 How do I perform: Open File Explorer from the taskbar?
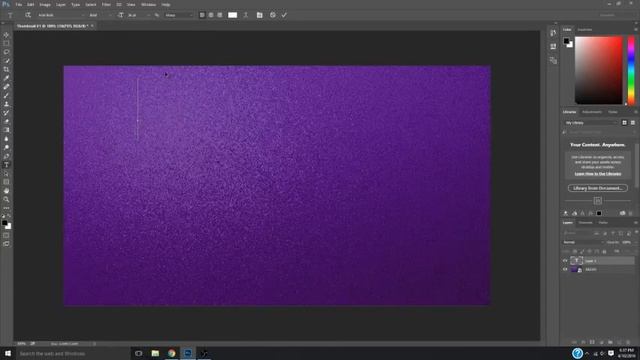click(155, 353)
